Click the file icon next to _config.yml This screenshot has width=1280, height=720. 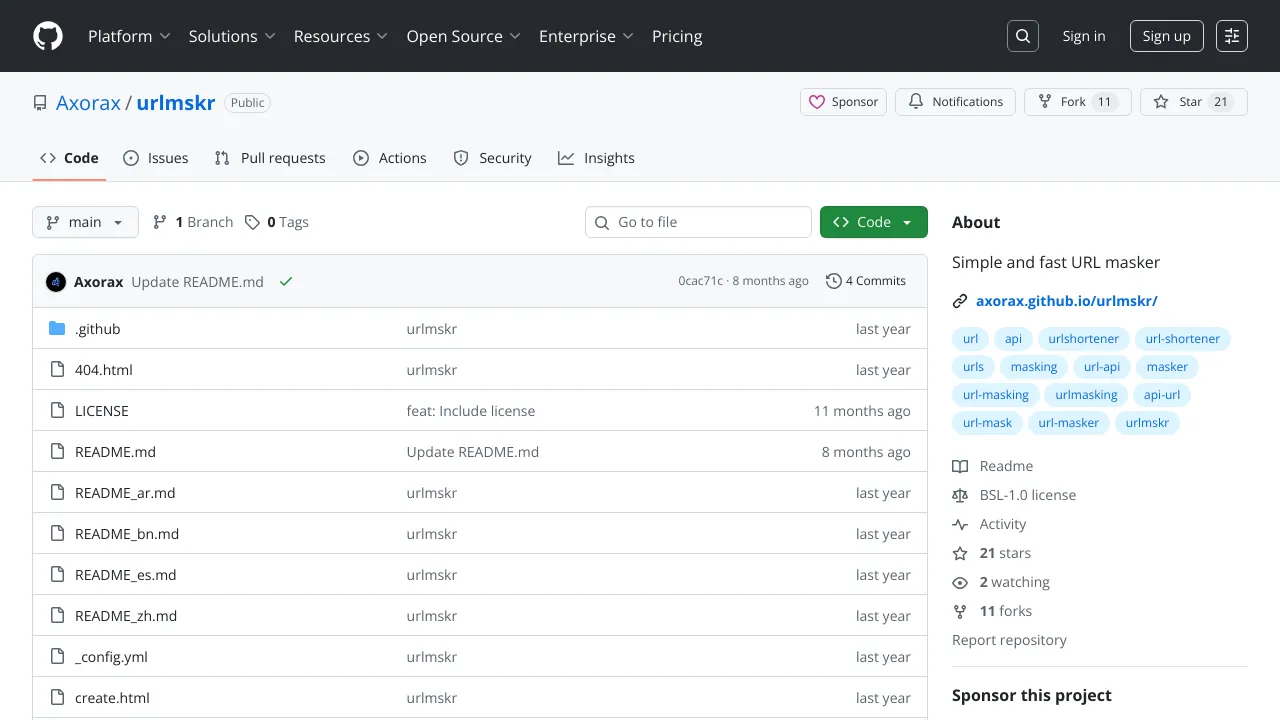click(57, 657)
